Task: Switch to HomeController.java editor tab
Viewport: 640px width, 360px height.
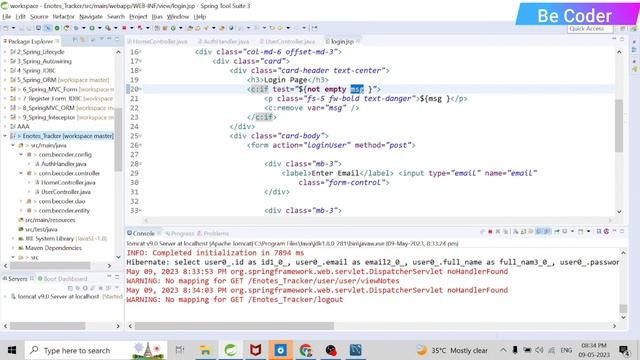Action: (x=157, y=42)
